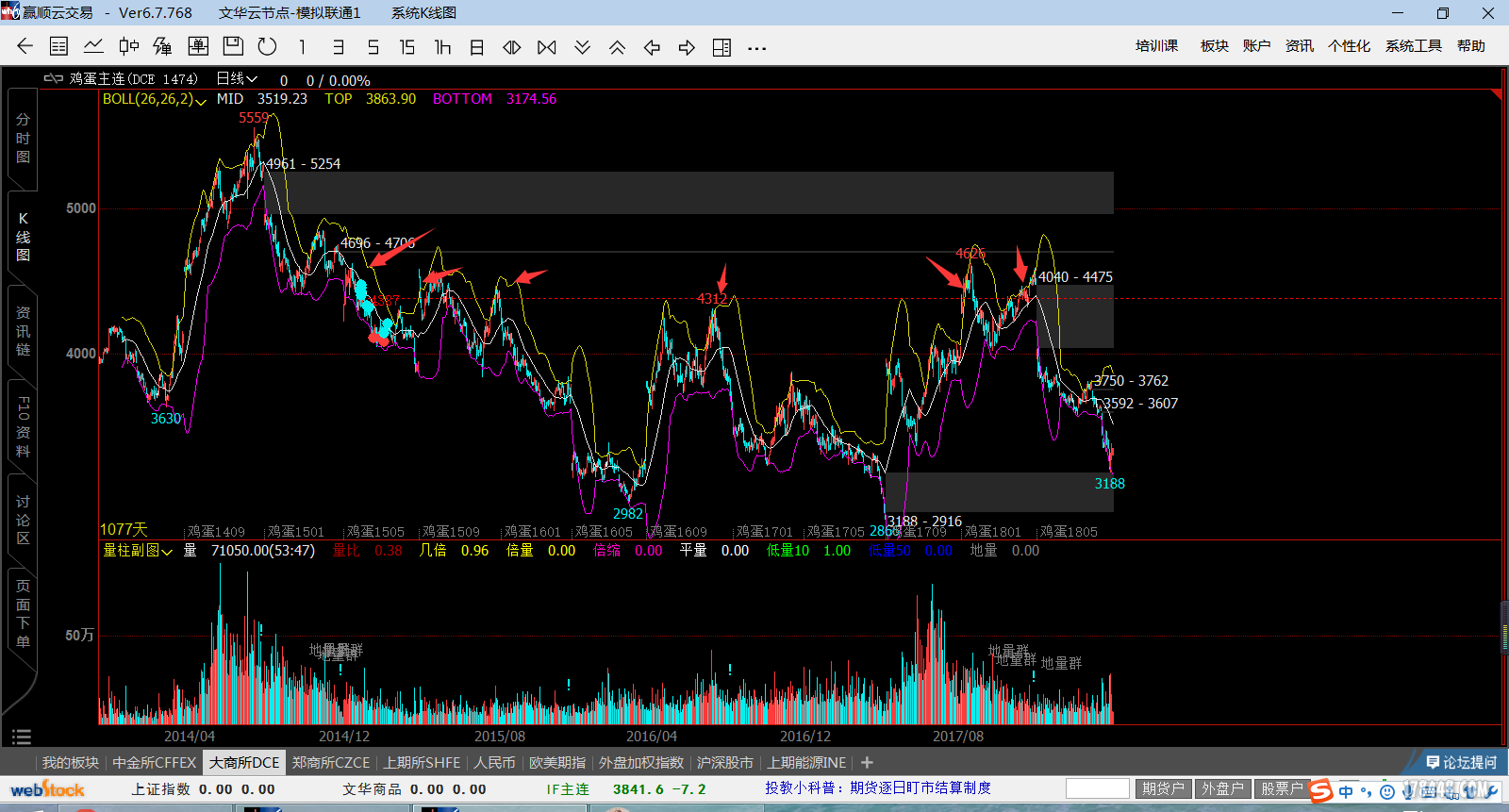Refresh the chart with the circular arrow
Screen dimensions: 1509x812
268,46
